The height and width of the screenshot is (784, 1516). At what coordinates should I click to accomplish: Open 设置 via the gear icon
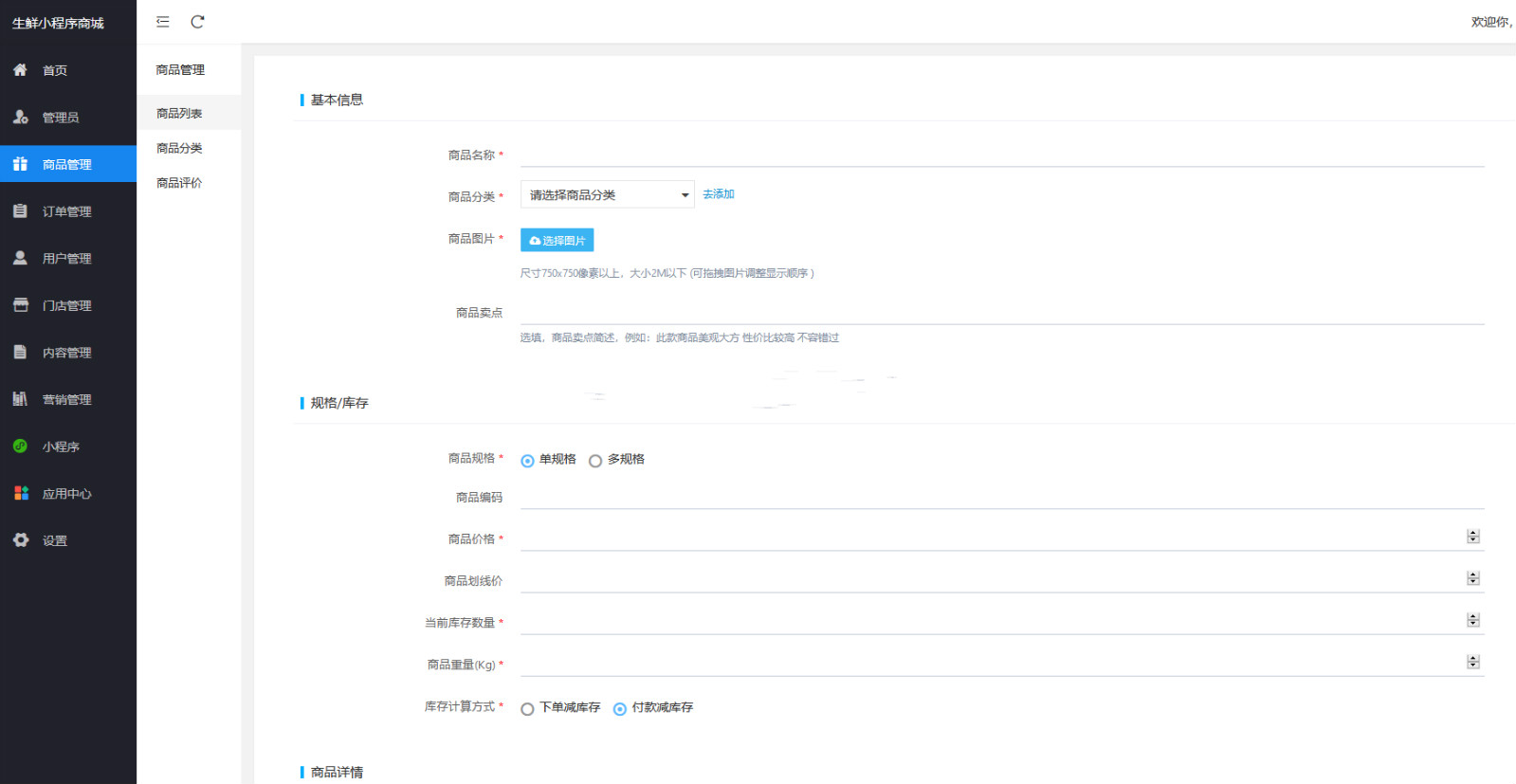[20, 540]
